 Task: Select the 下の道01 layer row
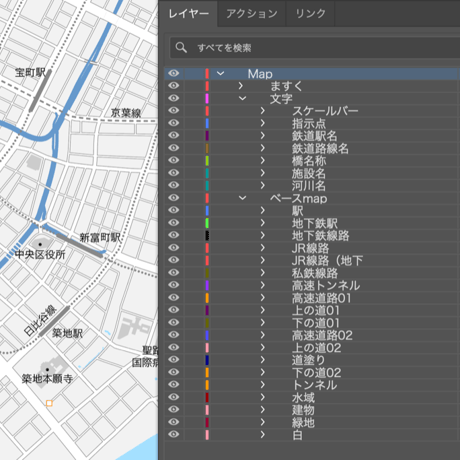(x=312, y=322)
